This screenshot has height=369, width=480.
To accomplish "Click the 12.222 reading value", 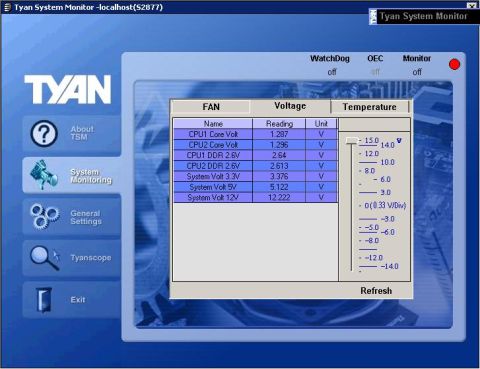I will 279,198.
